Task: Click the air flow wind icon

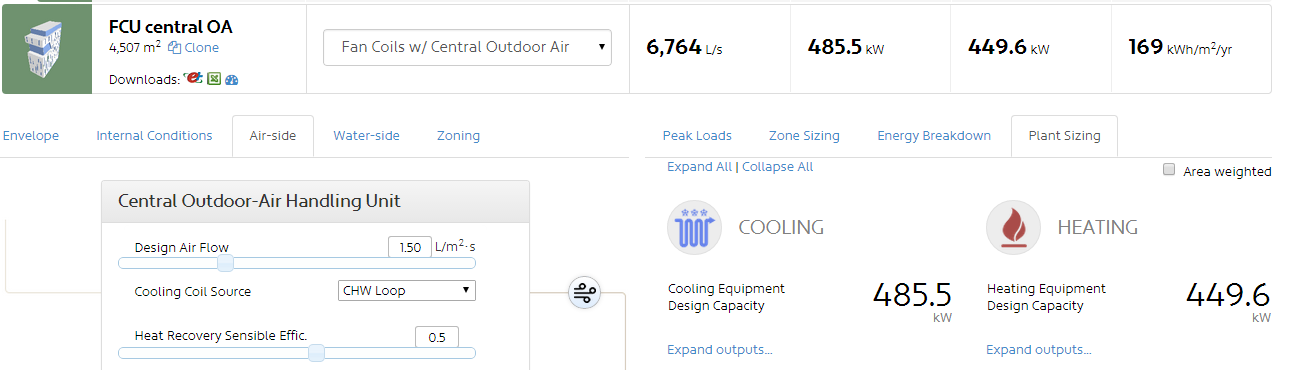Action: (x=585, y=293)
